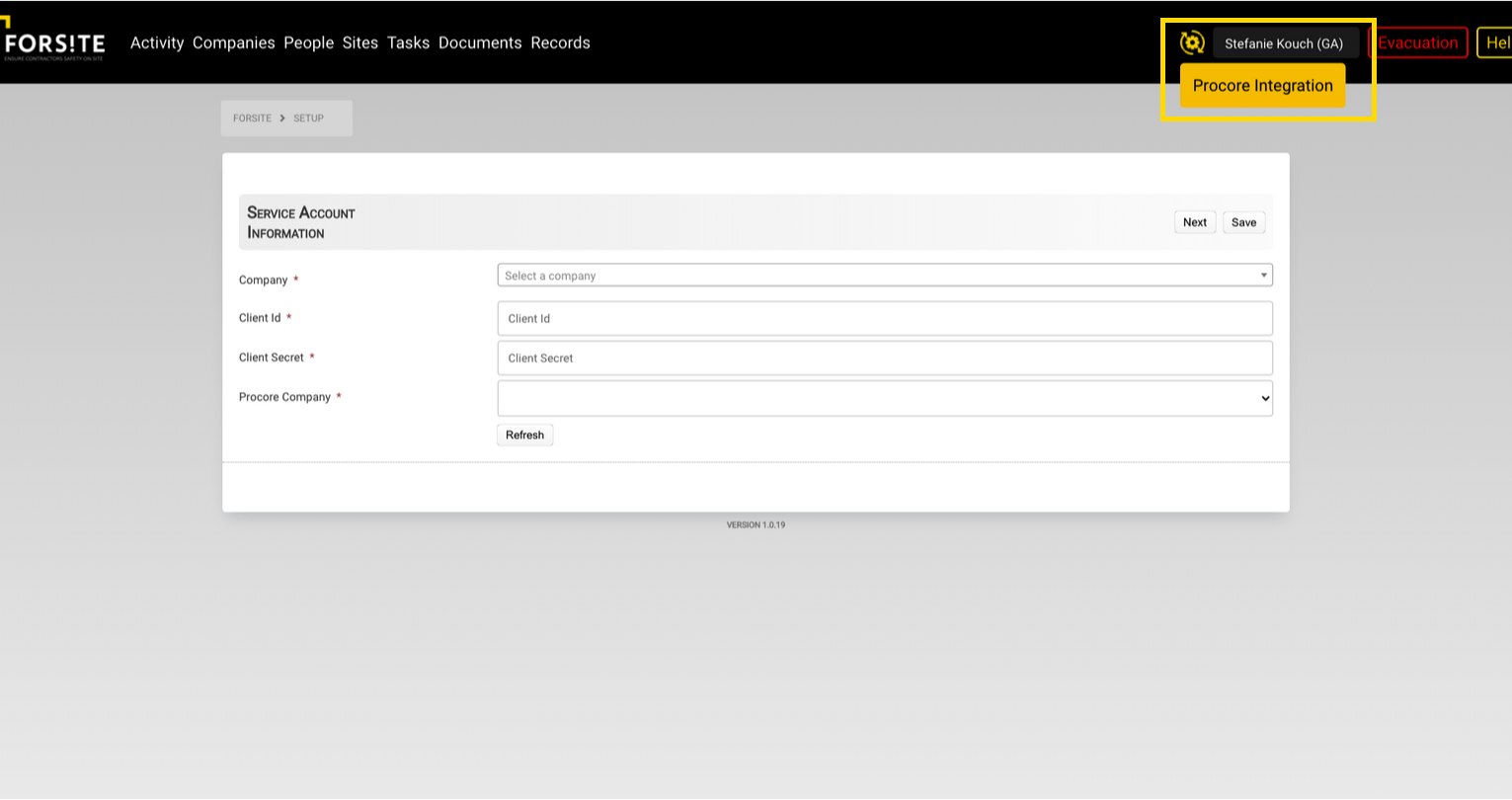This screenshot has width=1512, height=800.
Task: Click the SETUP breadcrumb
Action: pos(308,118)
